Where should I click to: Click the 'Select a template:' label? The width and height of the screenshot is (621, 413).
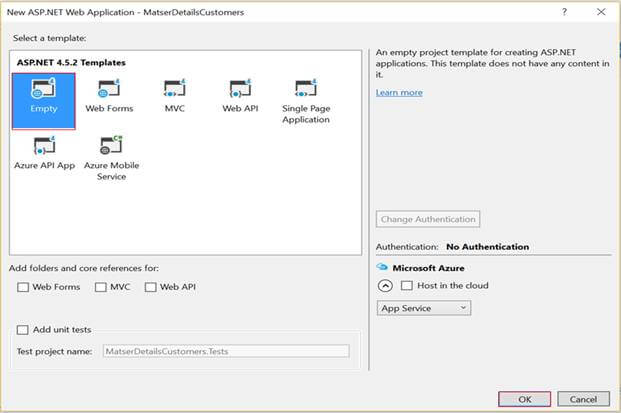click(x=50, y=38)
